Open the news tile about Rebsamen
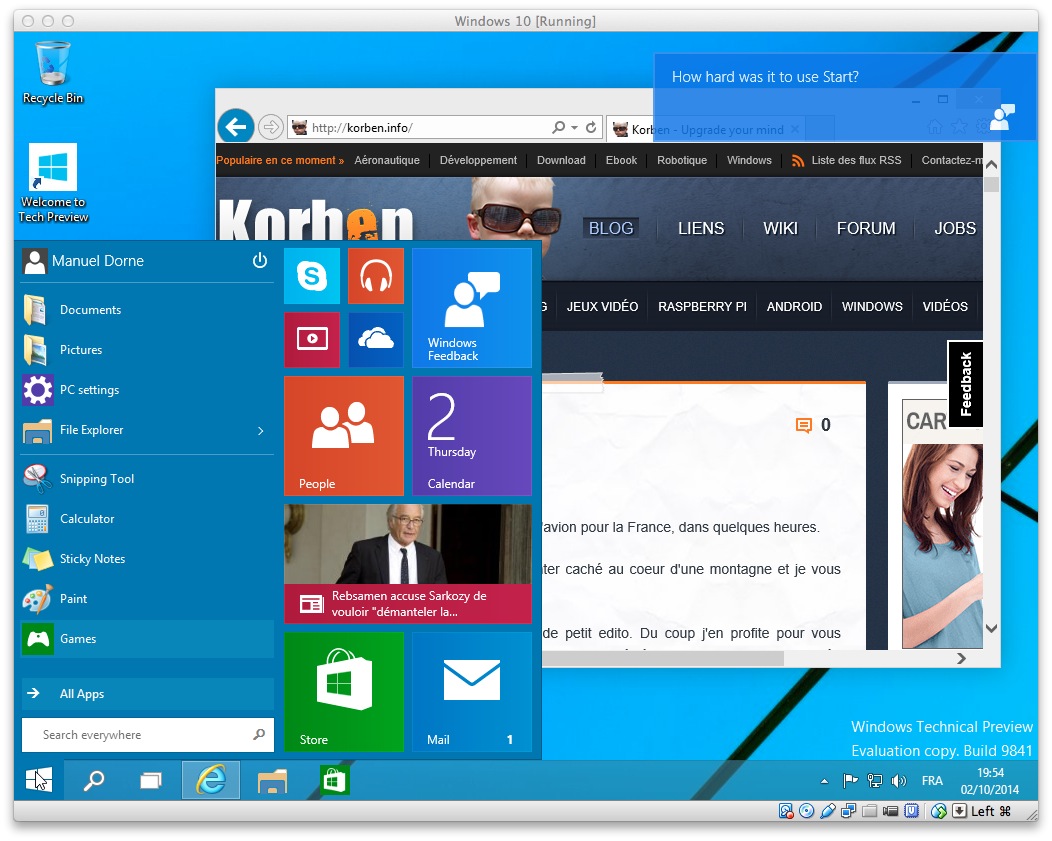Viewport: 1052px width, 841px height. pyautogui.click(x=408, y=564)
